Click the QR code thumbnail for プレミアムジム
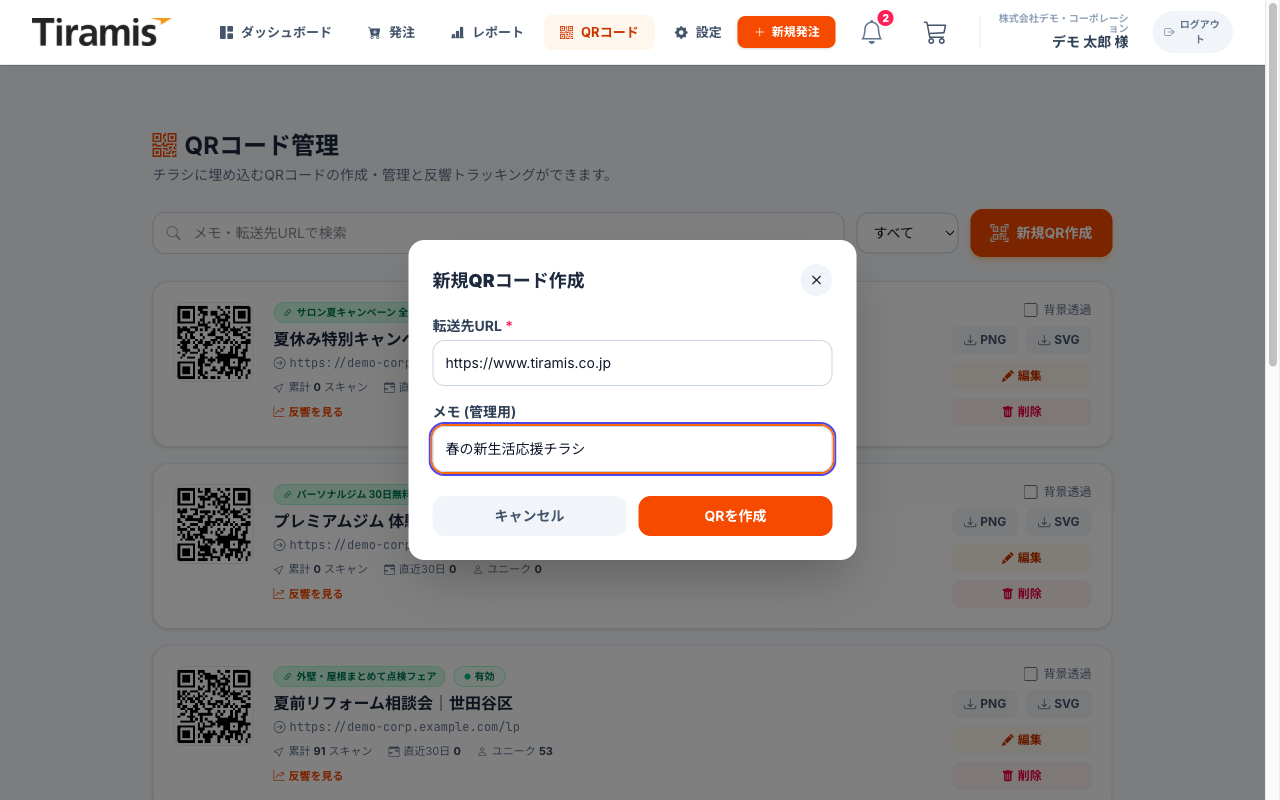 [x=214, y=524]
